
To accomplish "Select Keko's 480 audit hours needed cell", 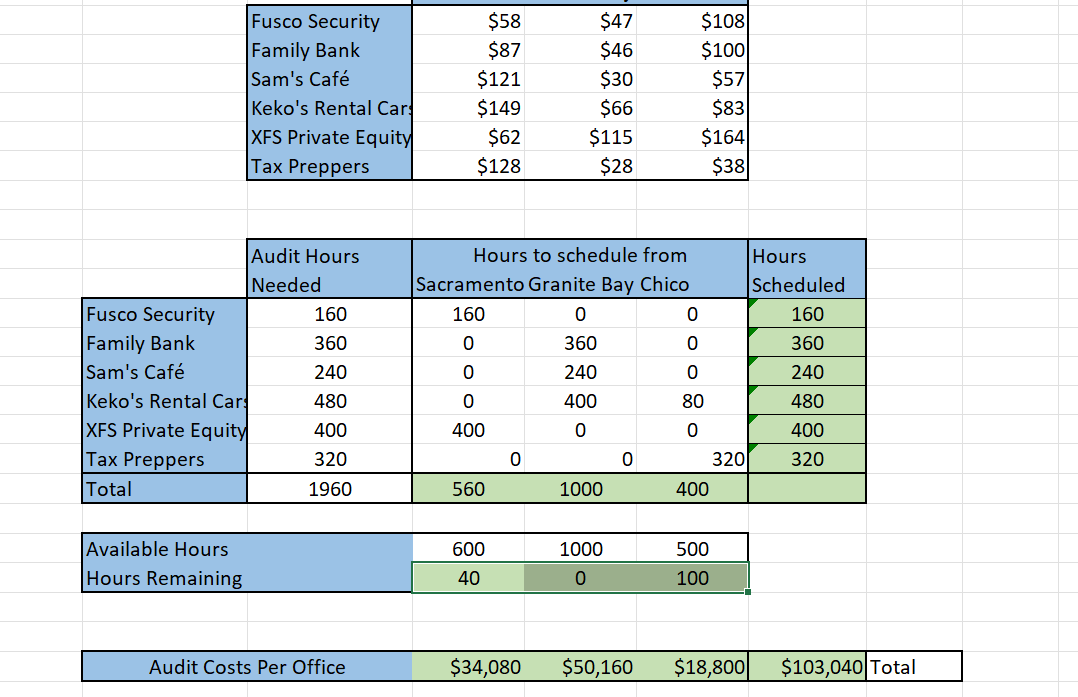I will point(329,401).
